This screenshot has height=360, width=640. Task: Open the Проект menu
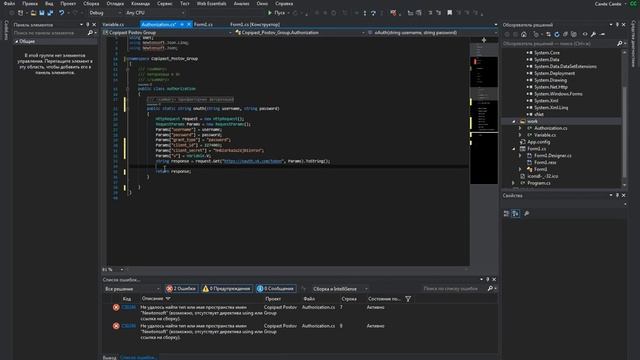(68, 3)
